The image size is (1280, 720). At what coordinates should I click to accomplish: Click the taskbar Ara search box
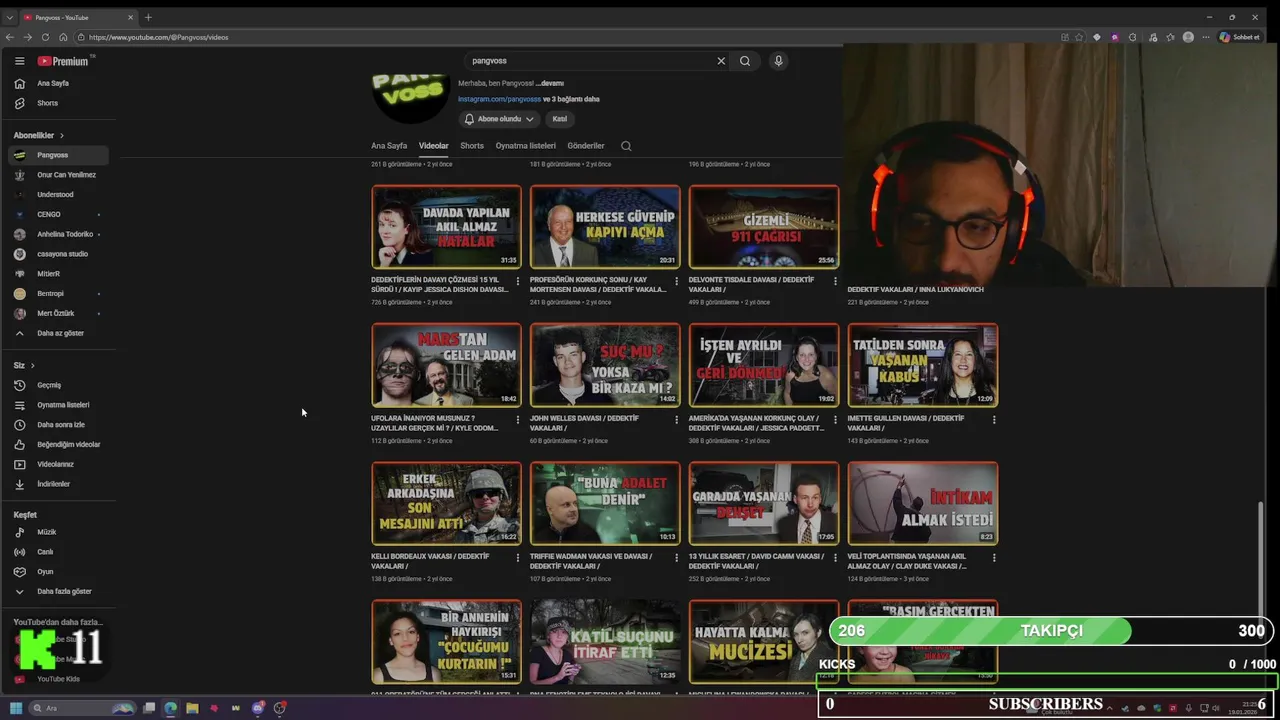pyautogui.click(x=82, y=708)
